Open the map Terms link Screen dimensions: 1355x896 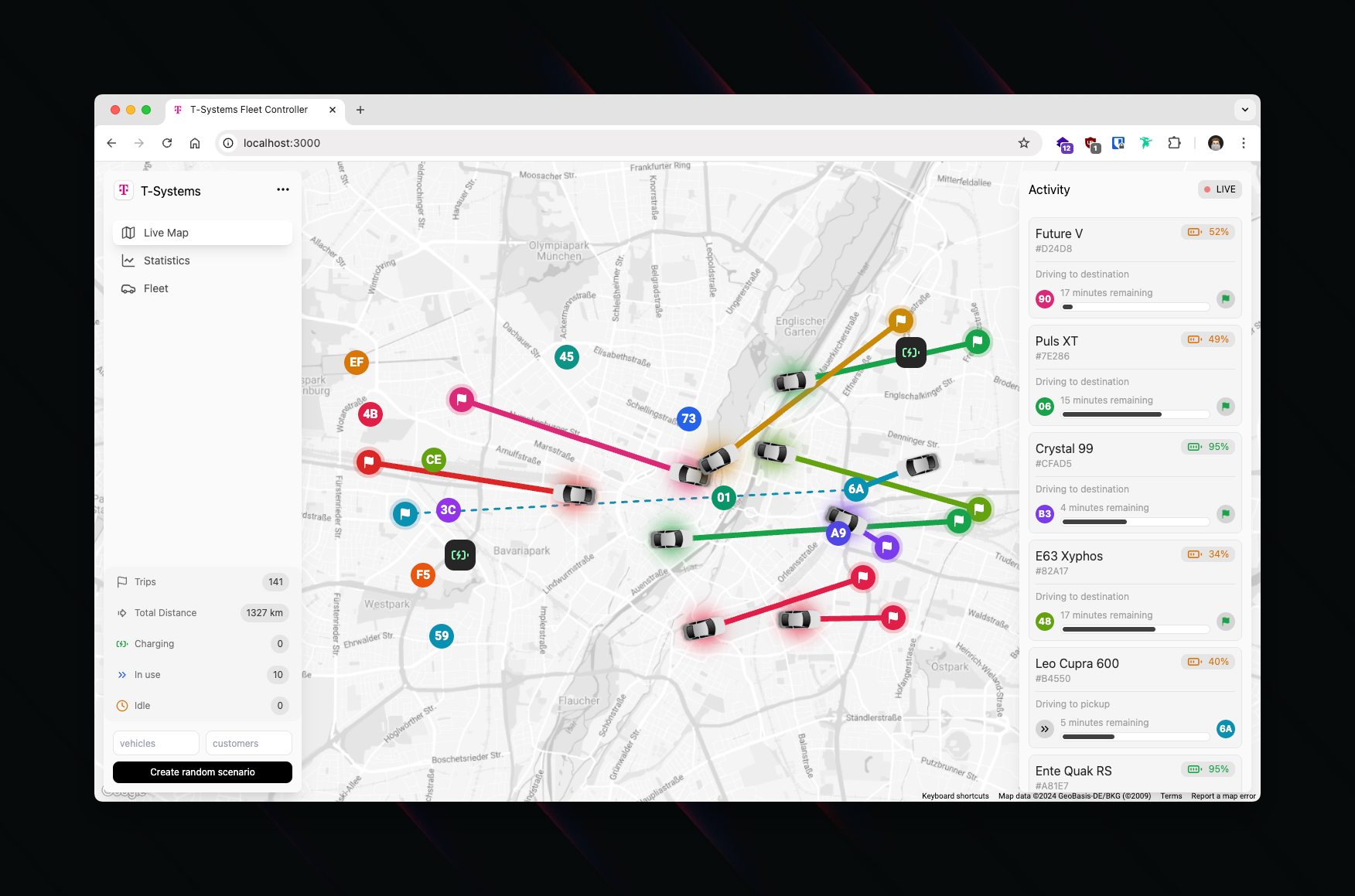point(1171,796)
